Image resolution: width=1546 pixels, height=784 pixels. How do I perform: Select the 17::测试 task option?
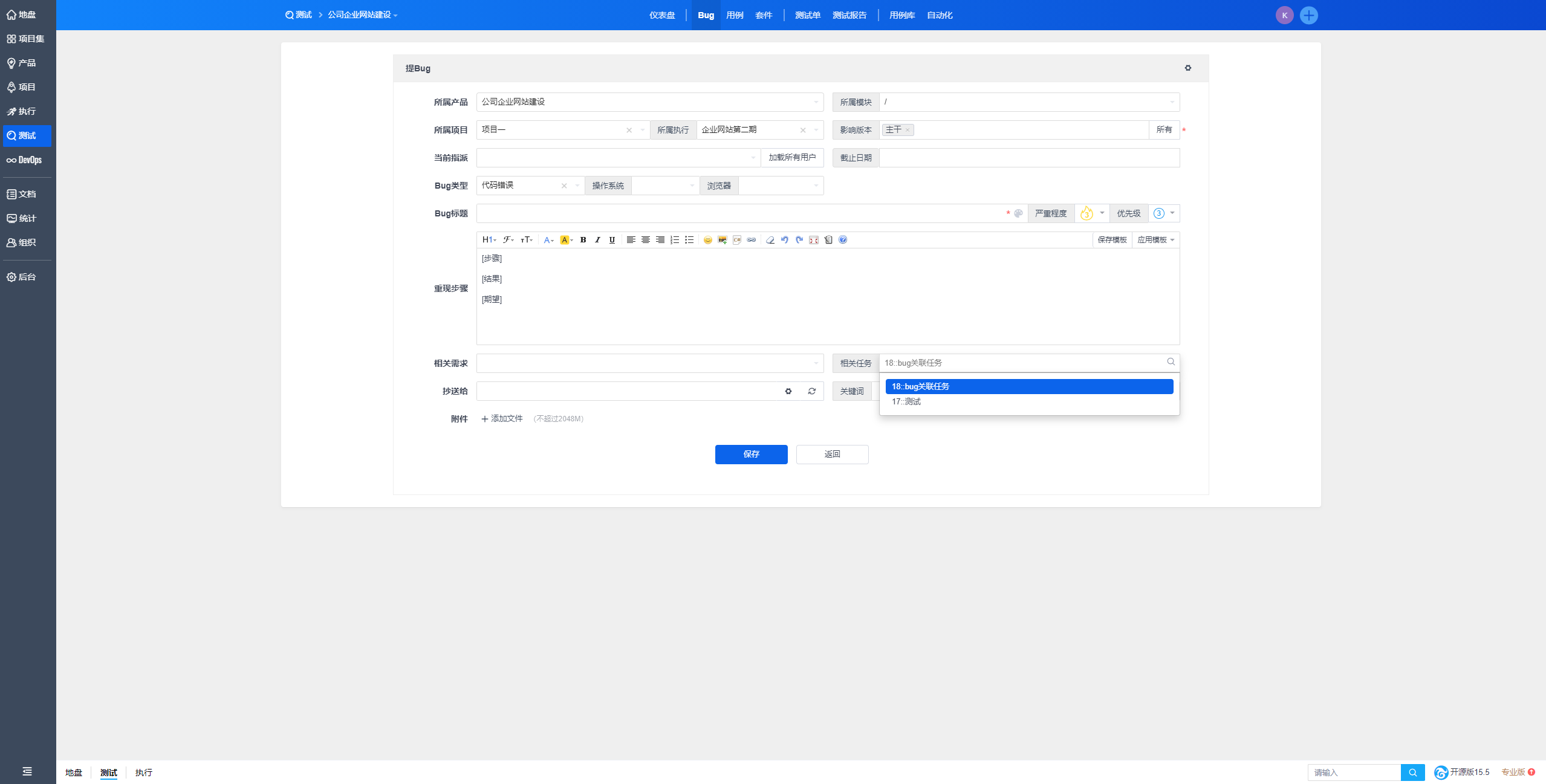(906, 401)
